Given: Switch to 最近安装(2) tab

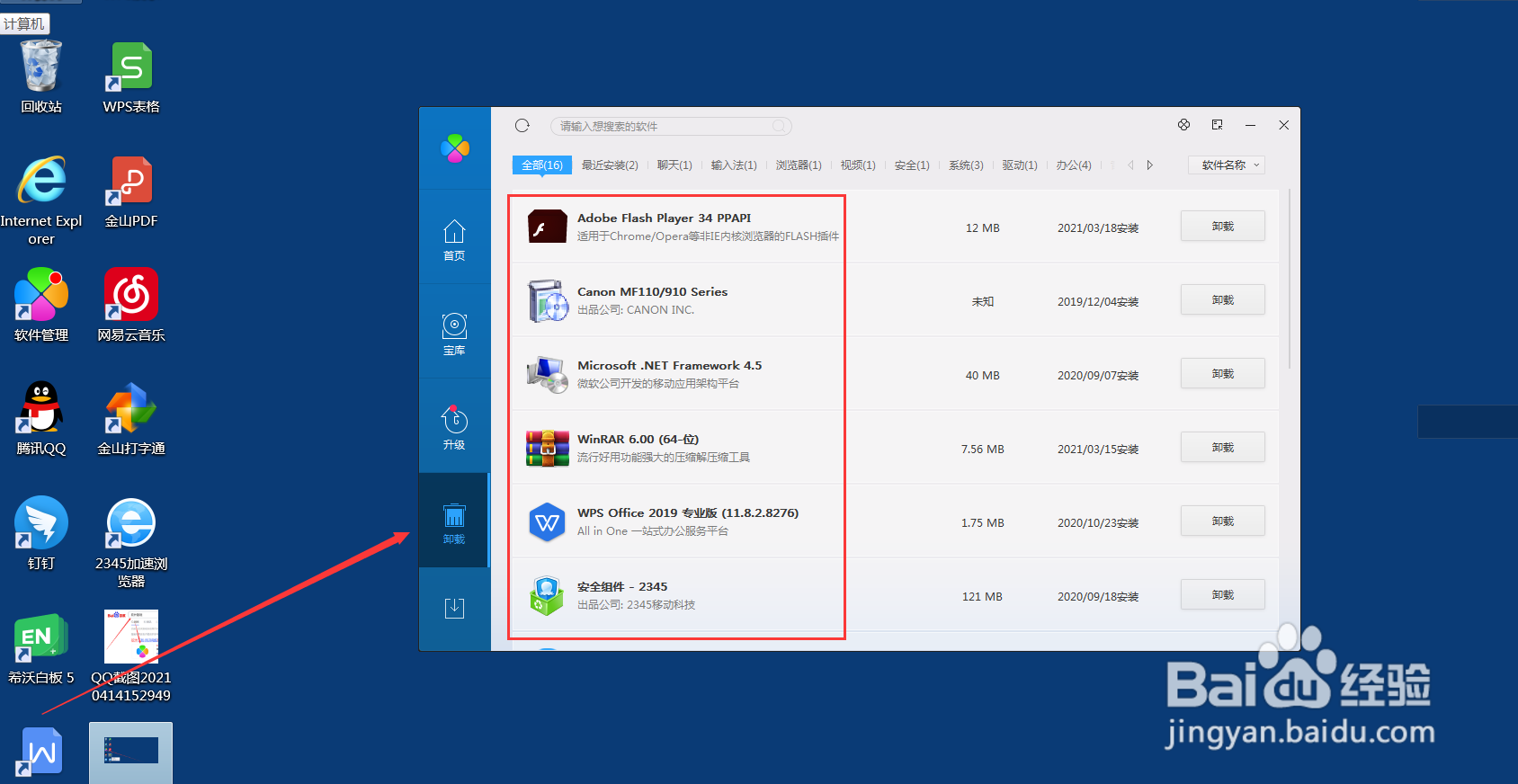Looking at the screenshot, I should [x=610, y=165].
